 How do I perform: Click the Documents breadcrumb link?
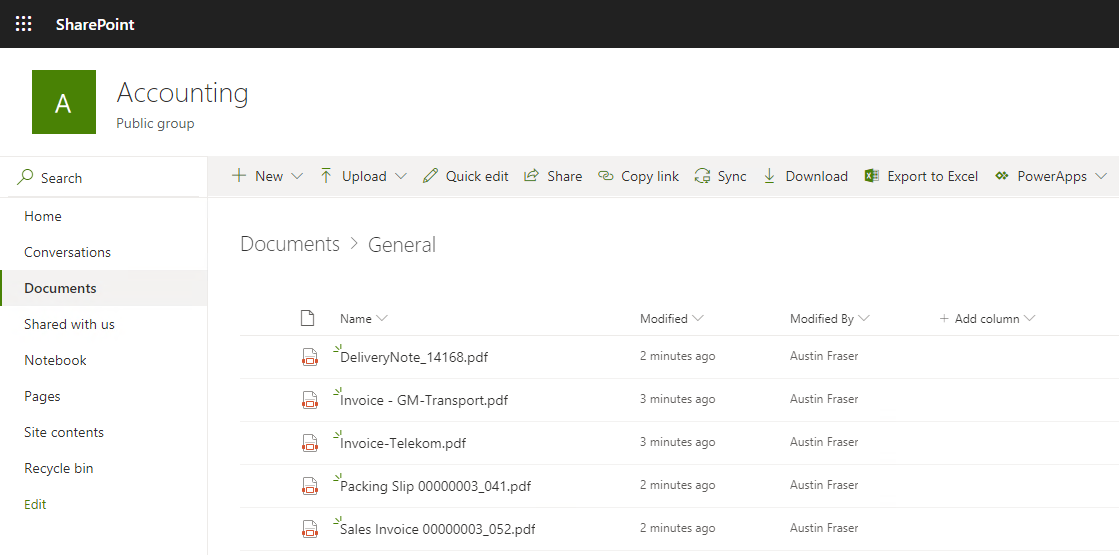click(x=290, y=245)
